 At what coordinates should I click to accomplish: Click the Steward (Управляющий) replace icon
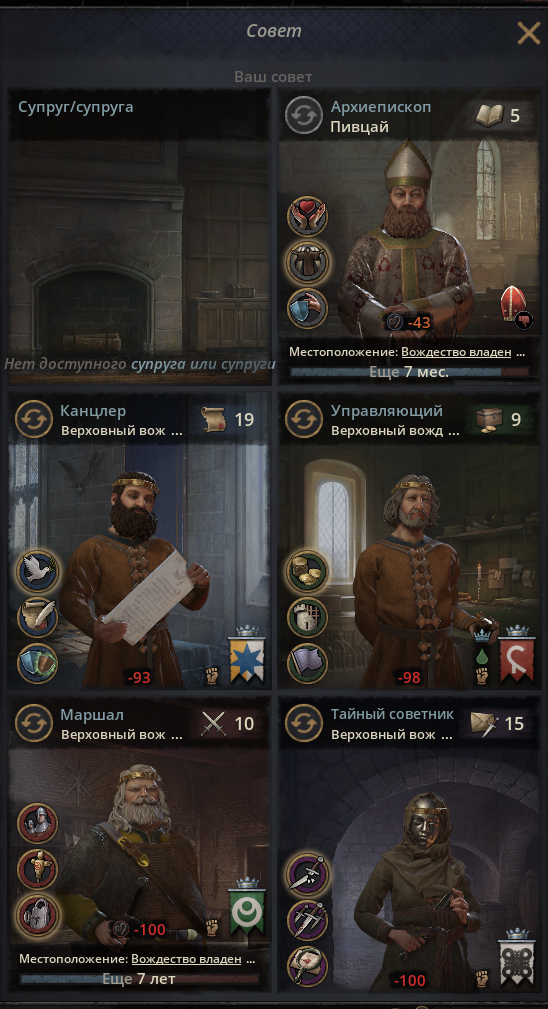(304, 419)
